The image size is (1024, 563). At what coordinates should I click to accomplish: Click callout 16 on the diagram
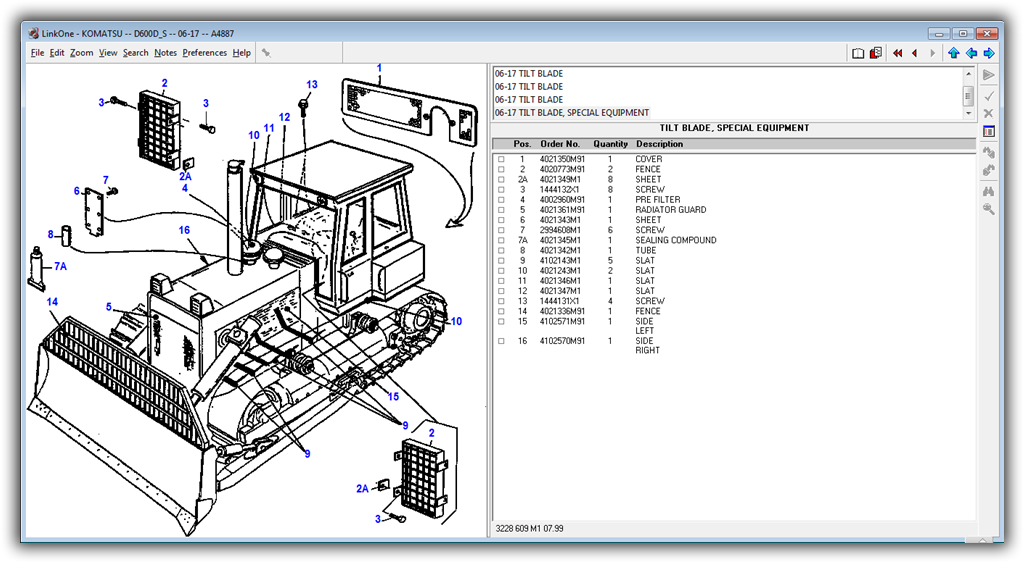coord(184,230)
